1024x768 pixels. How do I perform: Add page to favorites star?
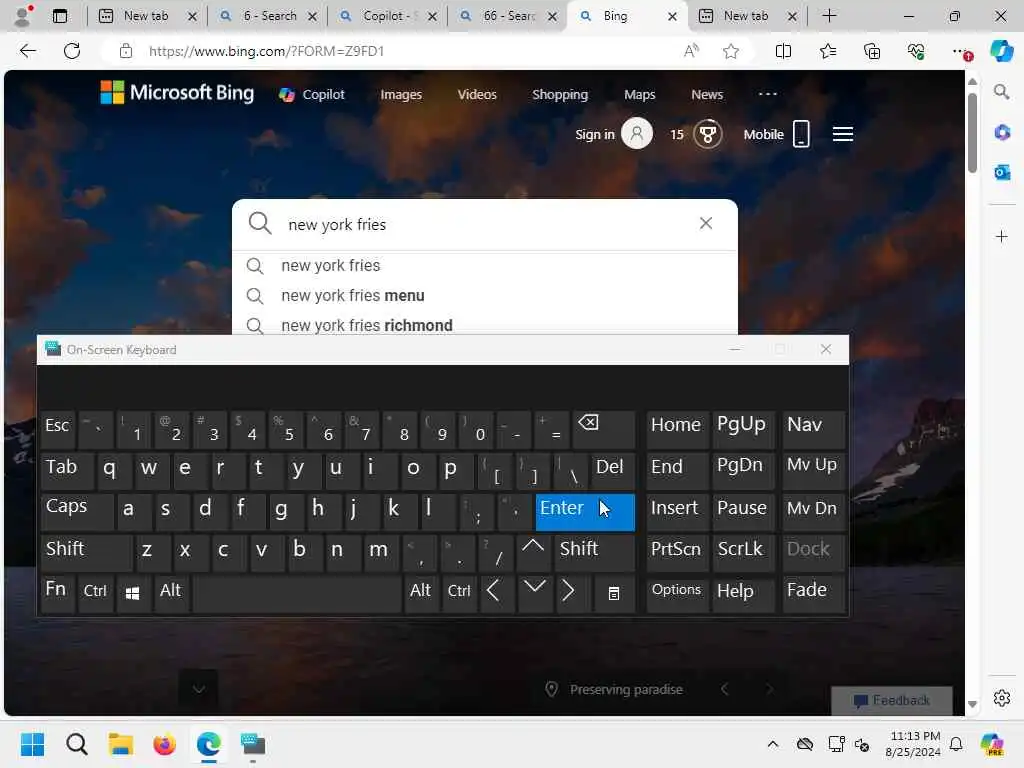[731, 51]
